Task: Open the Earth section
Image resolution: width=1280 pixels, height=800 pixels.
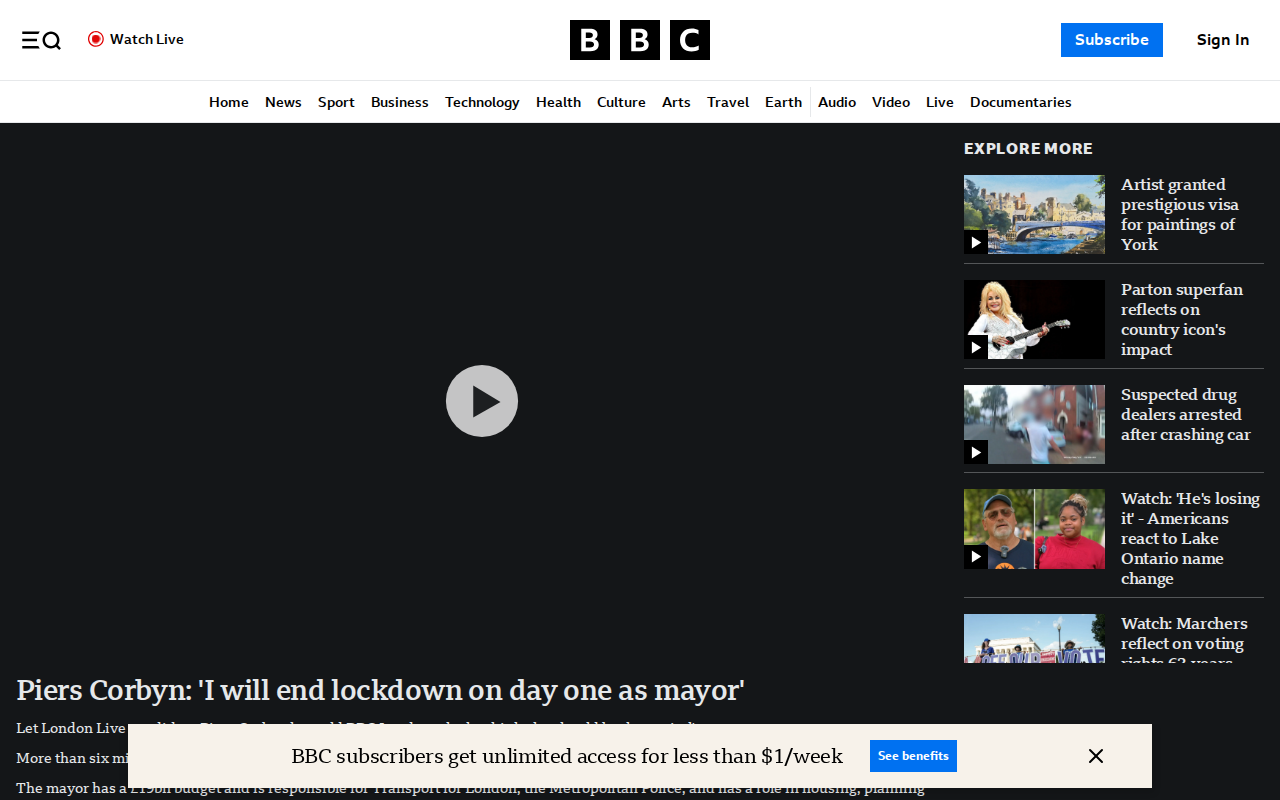Action: (783, 102)
